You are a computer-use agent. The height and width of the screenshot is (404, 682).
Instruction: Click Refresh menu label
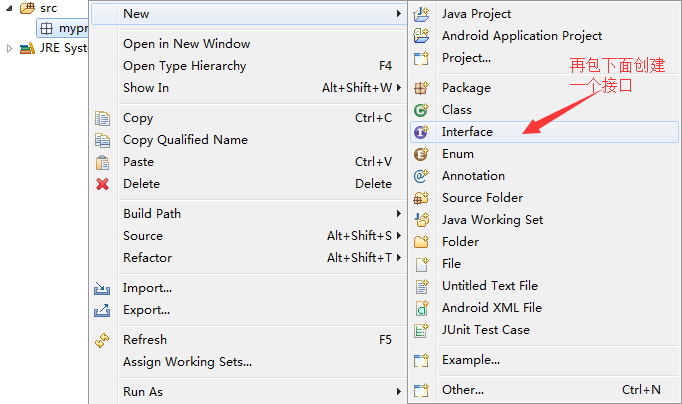(x=145, y=340)
